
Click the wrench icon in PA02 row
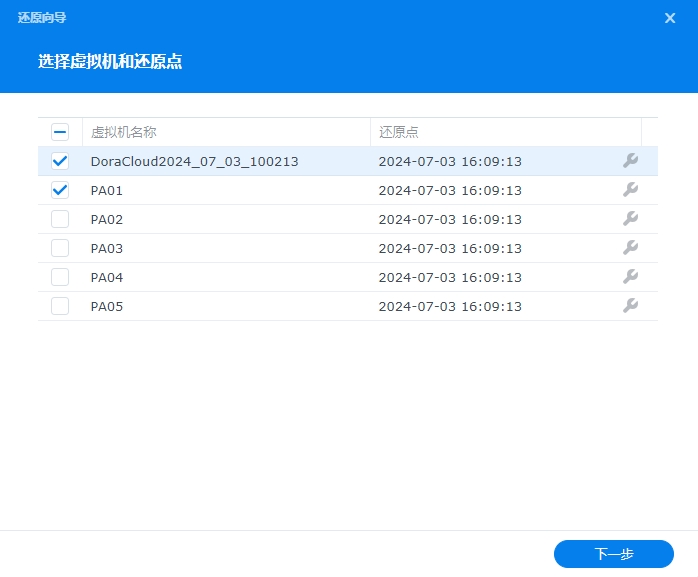point(630,219)
